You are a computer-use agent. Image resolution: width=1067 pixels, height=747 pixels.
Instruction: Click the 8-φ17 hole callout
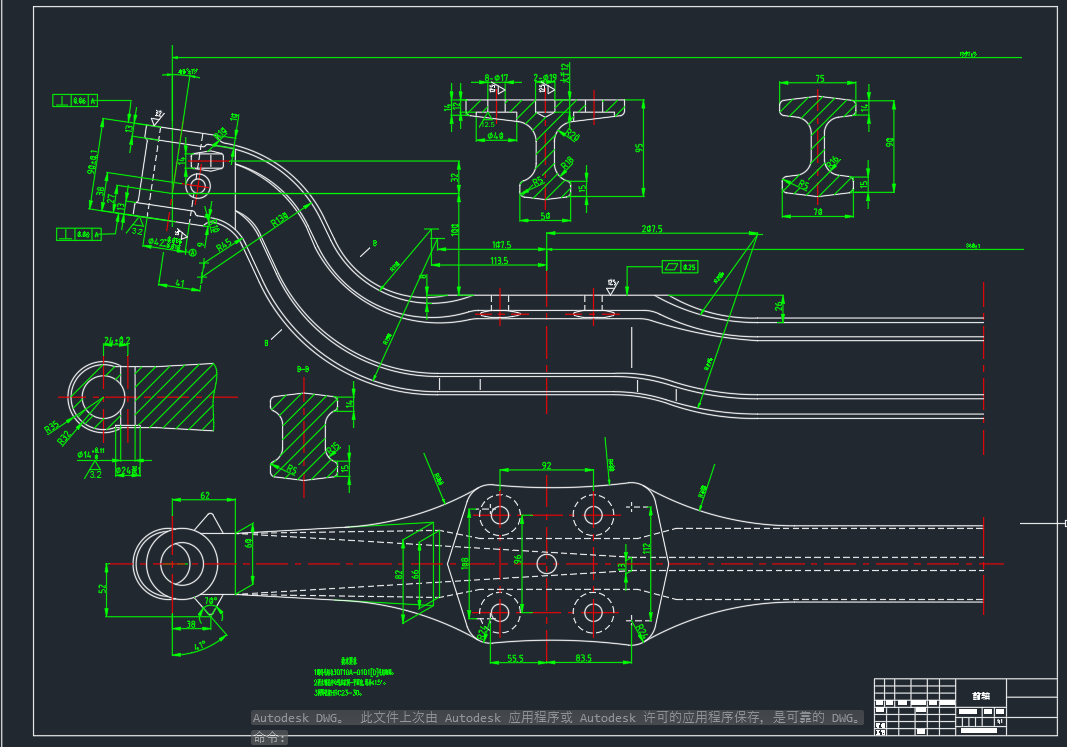point(496,78)
